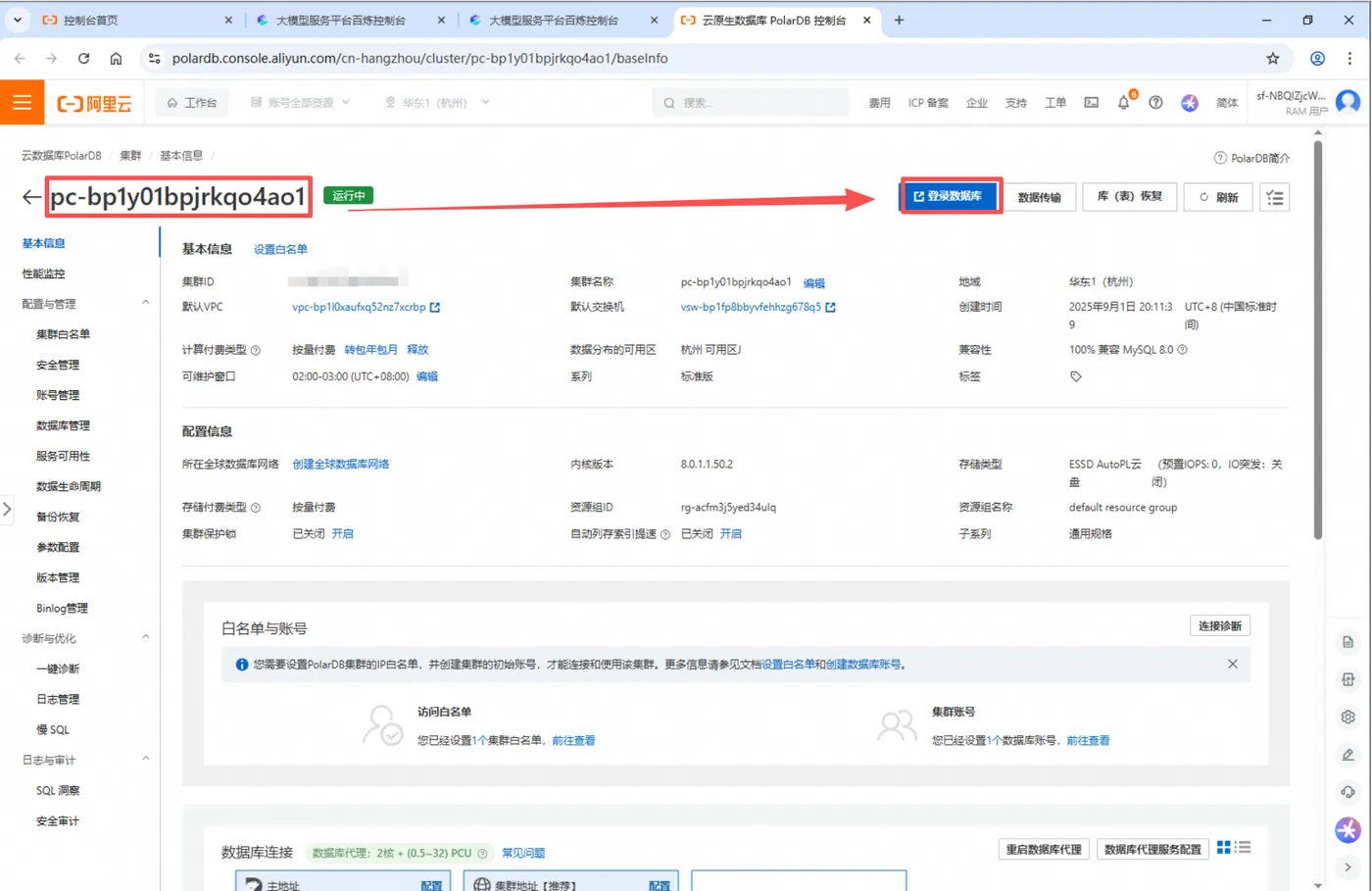The width and height of the screenshot is (1372, 891).
Task: Collapse the 诊断与优化 menu group
Action: (146, 637)
